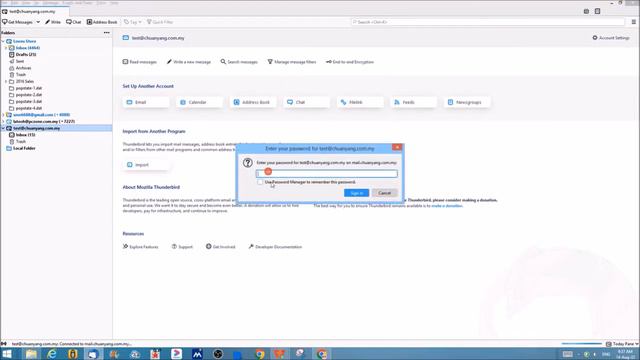Click Sign In in password dialog
The image size is (640, 360).
(356, 193)
